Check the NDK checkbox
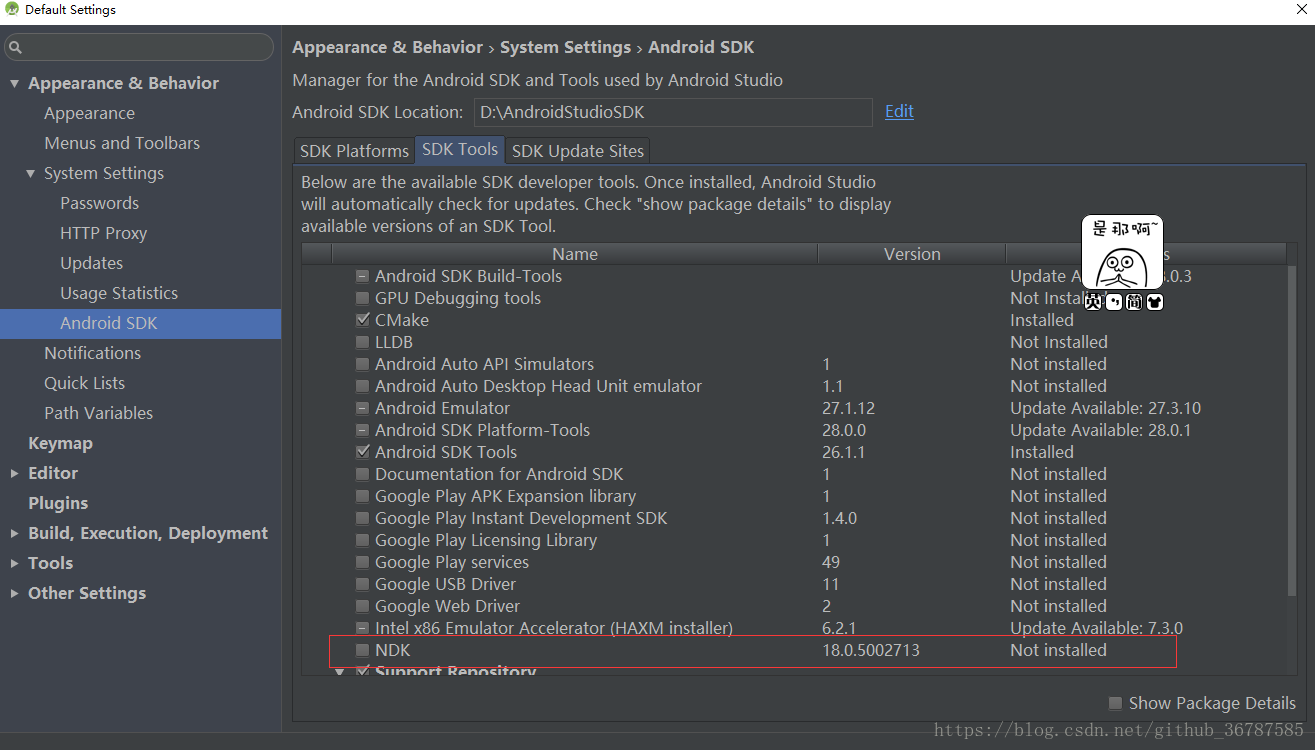 pyautogui.click(x=363, y=650)
